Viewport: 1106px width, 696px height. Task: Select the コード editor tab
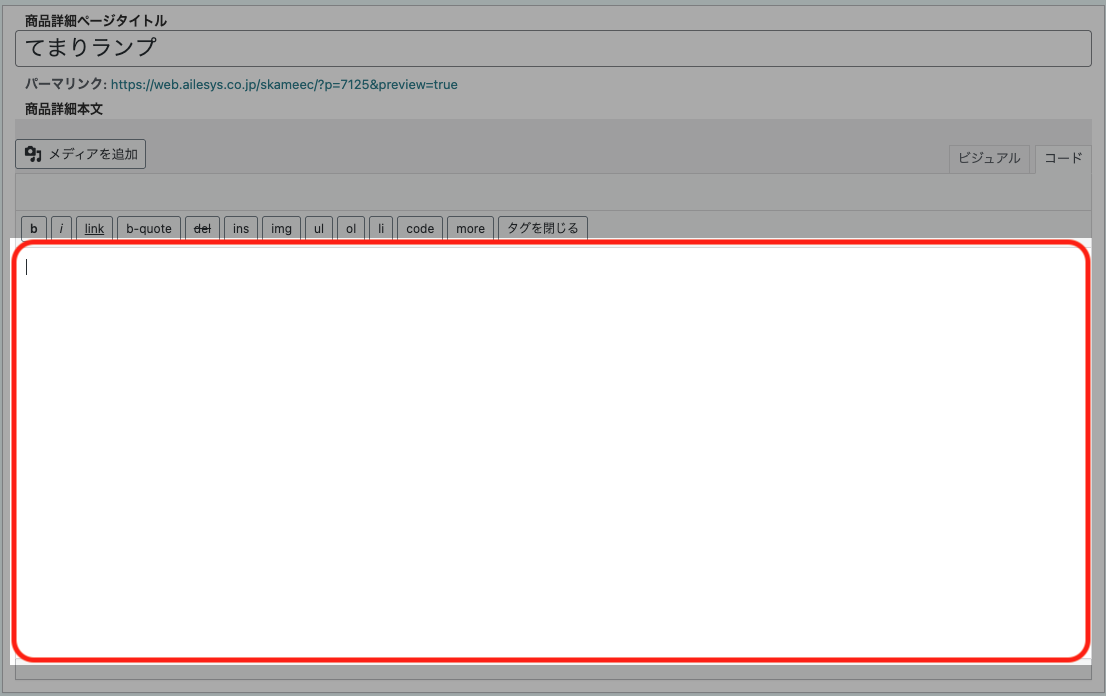1063,158
